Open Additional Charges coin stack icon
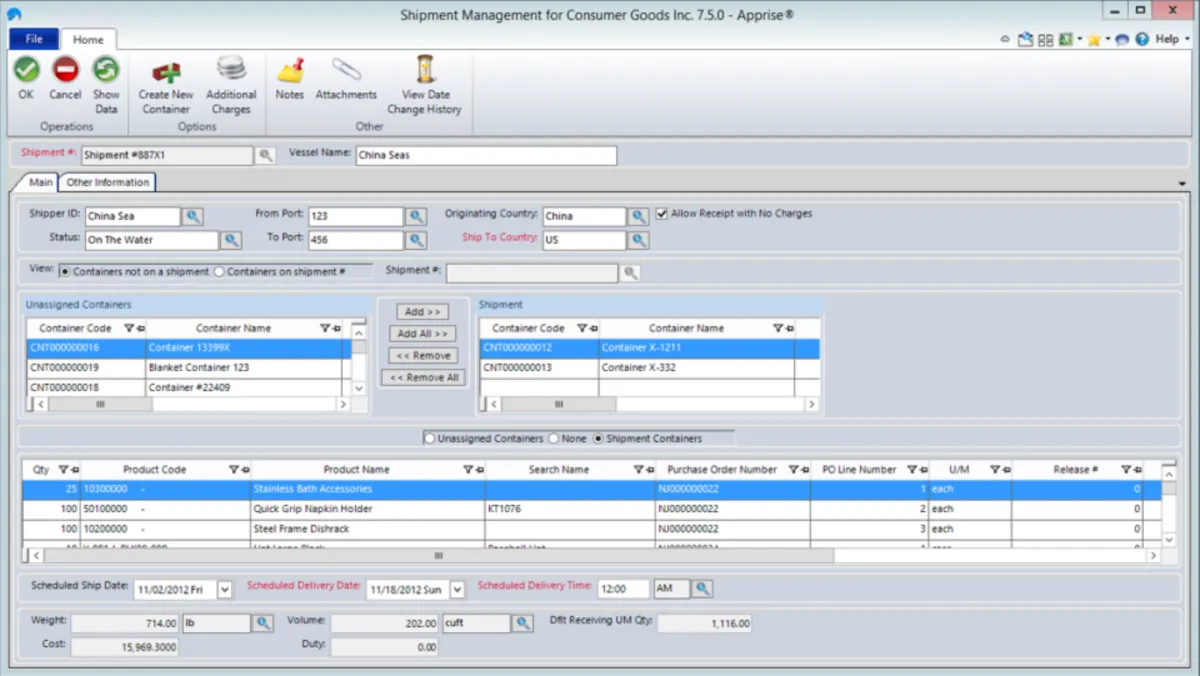This screenshot has height=676, width=1200. point(231,69)
